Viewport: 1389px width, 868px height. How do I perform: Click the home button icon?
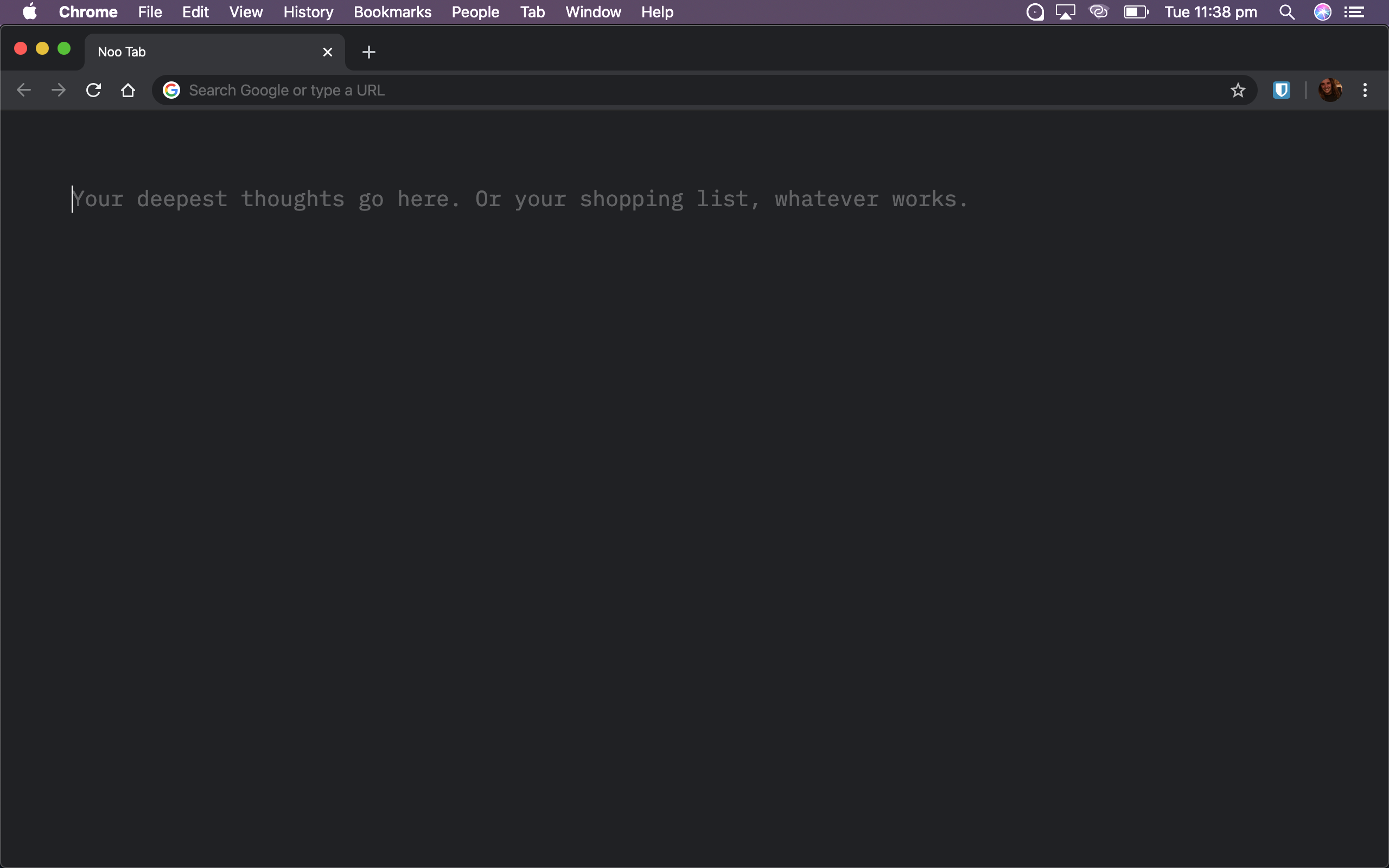pyautogui.click(x=128, y=90)
